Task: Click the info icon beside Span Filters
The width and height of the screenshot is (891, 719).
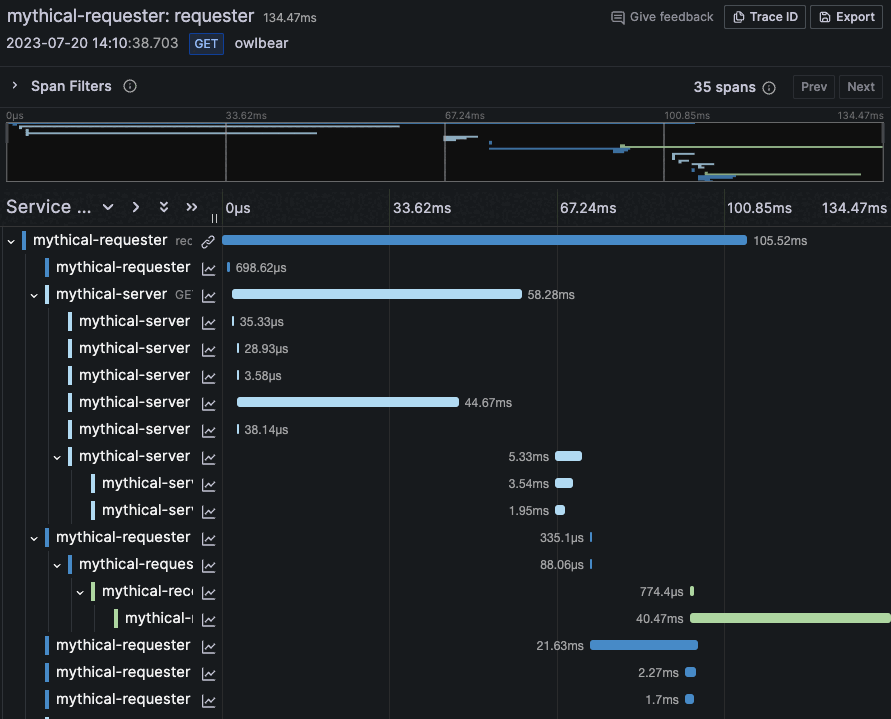Action: tap(130, 86)
